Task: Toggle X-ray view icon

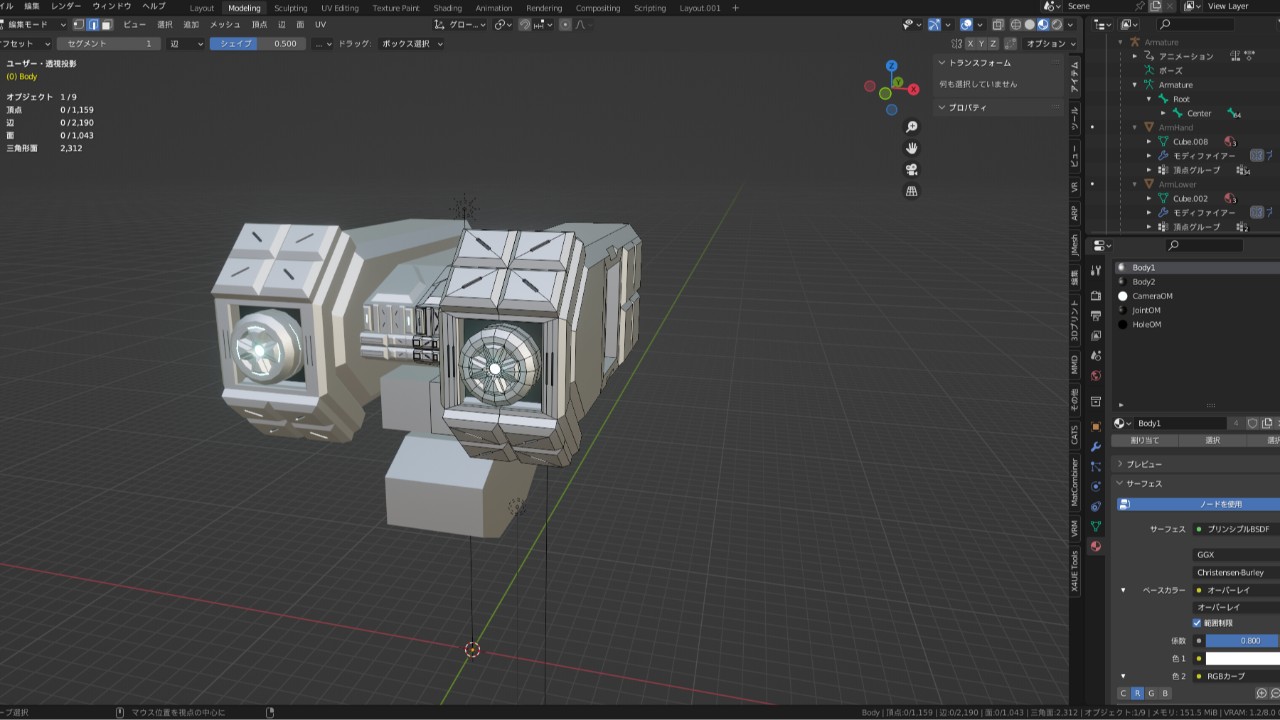Action: coord(997,25)
